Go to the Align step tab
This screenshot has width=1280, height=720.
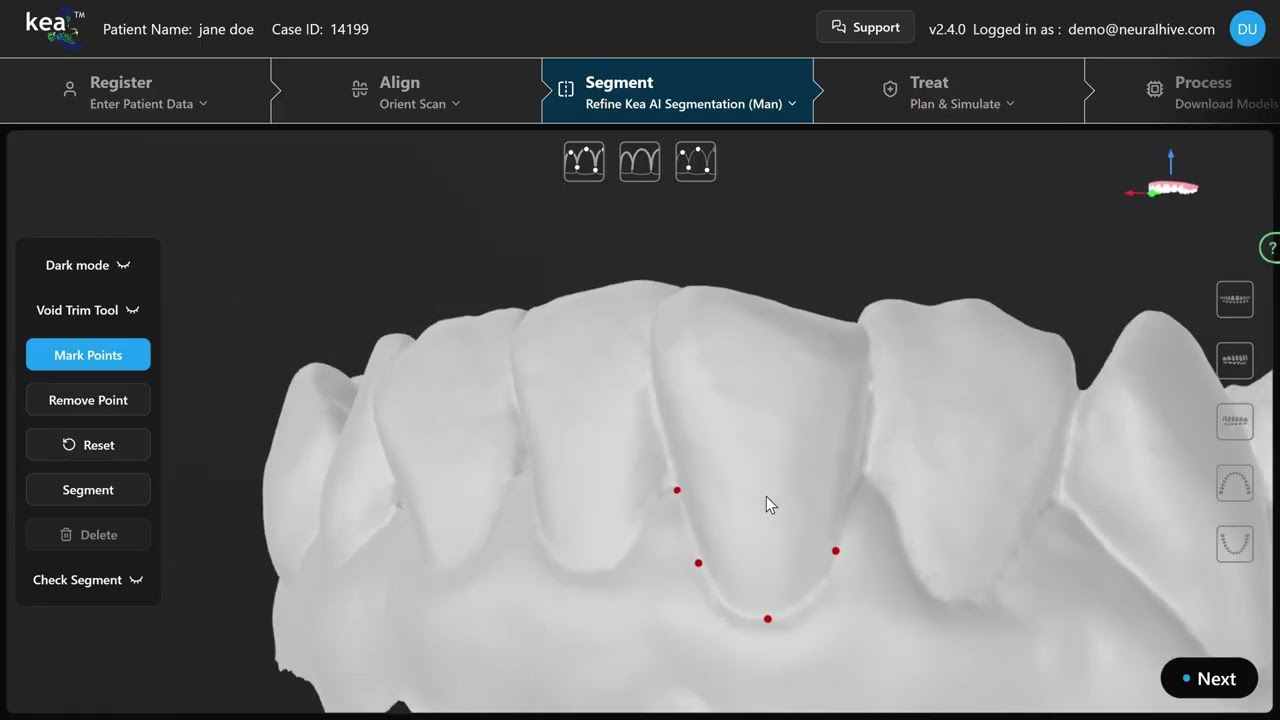(x=406, y=91)
